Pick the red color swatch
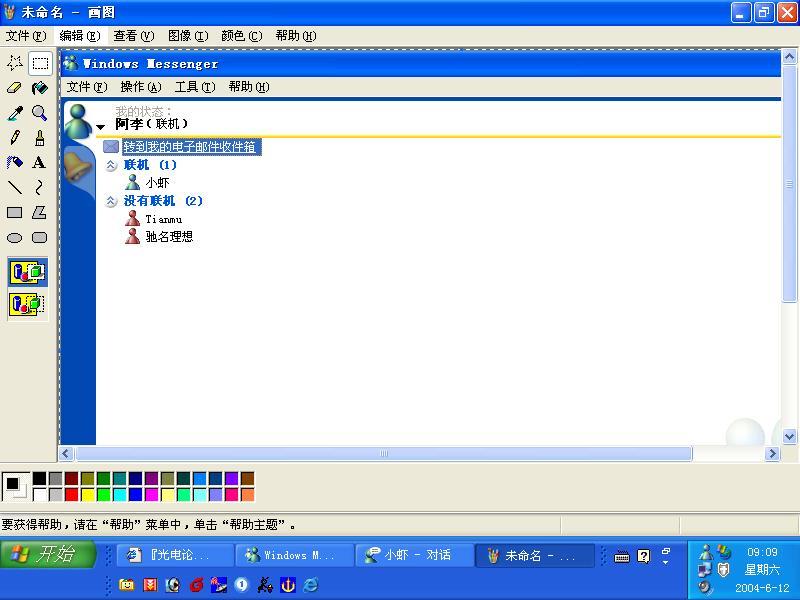Screen dimensions: 800x600 click(x=71, y=494)
